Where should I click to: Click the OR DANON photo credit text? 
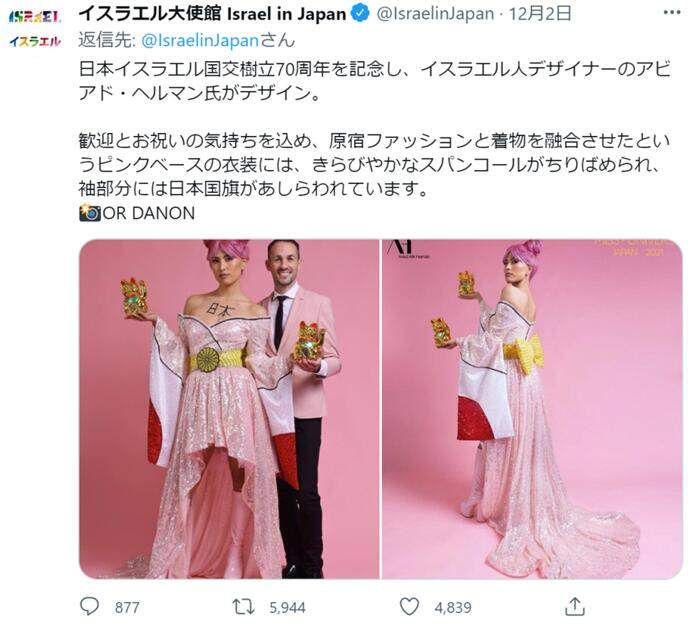[149, 213]
